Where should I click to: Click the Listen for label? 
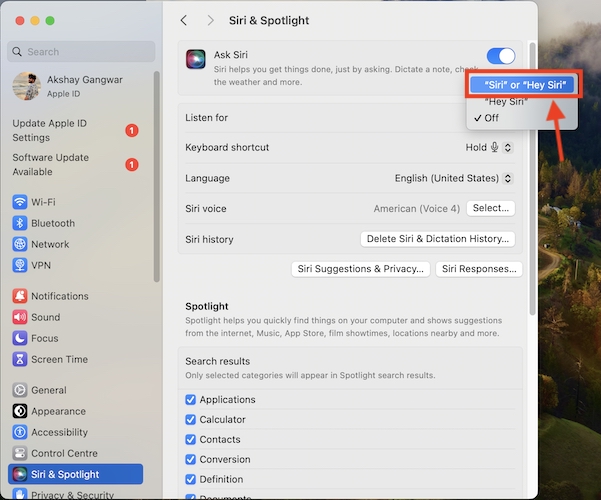click(x=207, y=118)
